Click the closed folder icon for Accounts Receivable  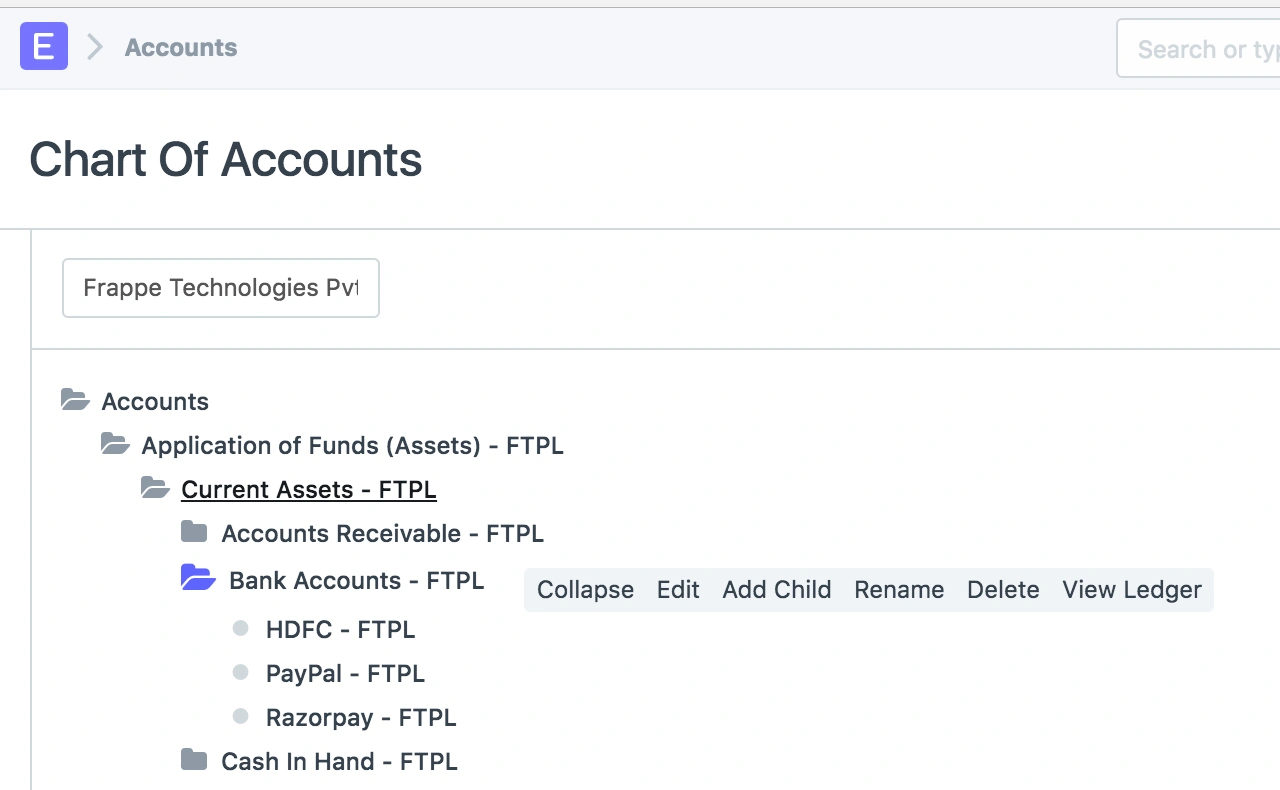(x=194, y=531)
